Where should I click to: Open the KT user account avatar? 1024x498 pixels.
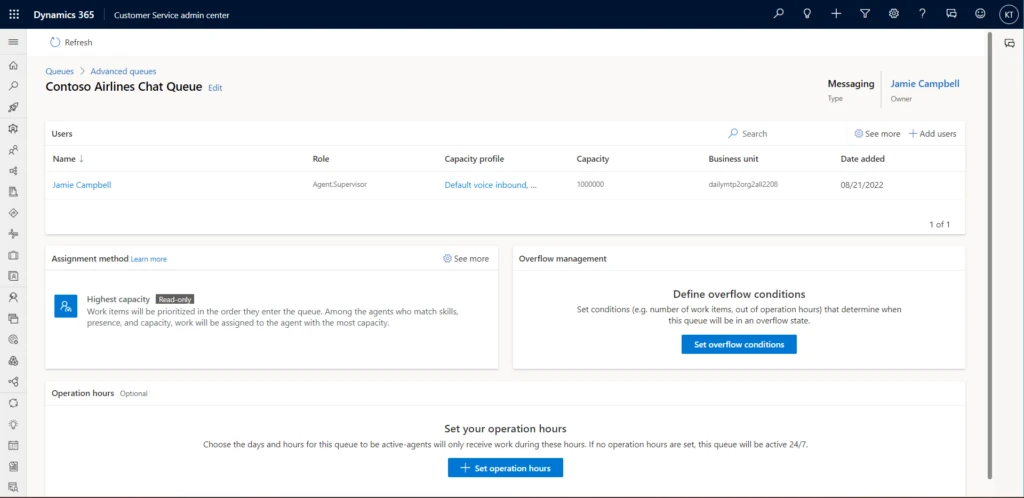point(1007,14)
